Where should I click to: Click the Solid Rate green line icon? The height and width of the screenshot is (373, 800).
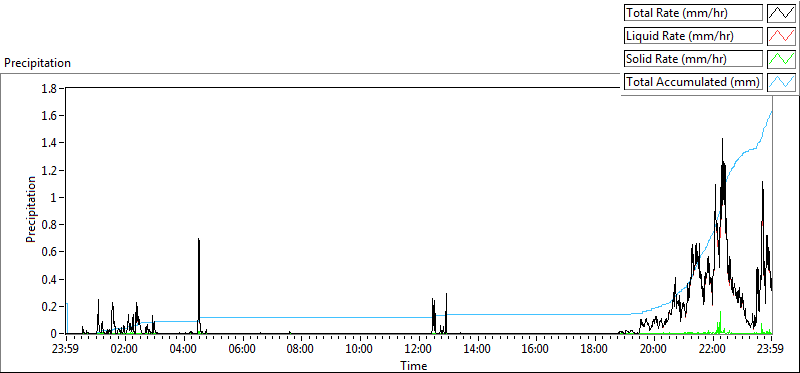[x=781, y=59]
